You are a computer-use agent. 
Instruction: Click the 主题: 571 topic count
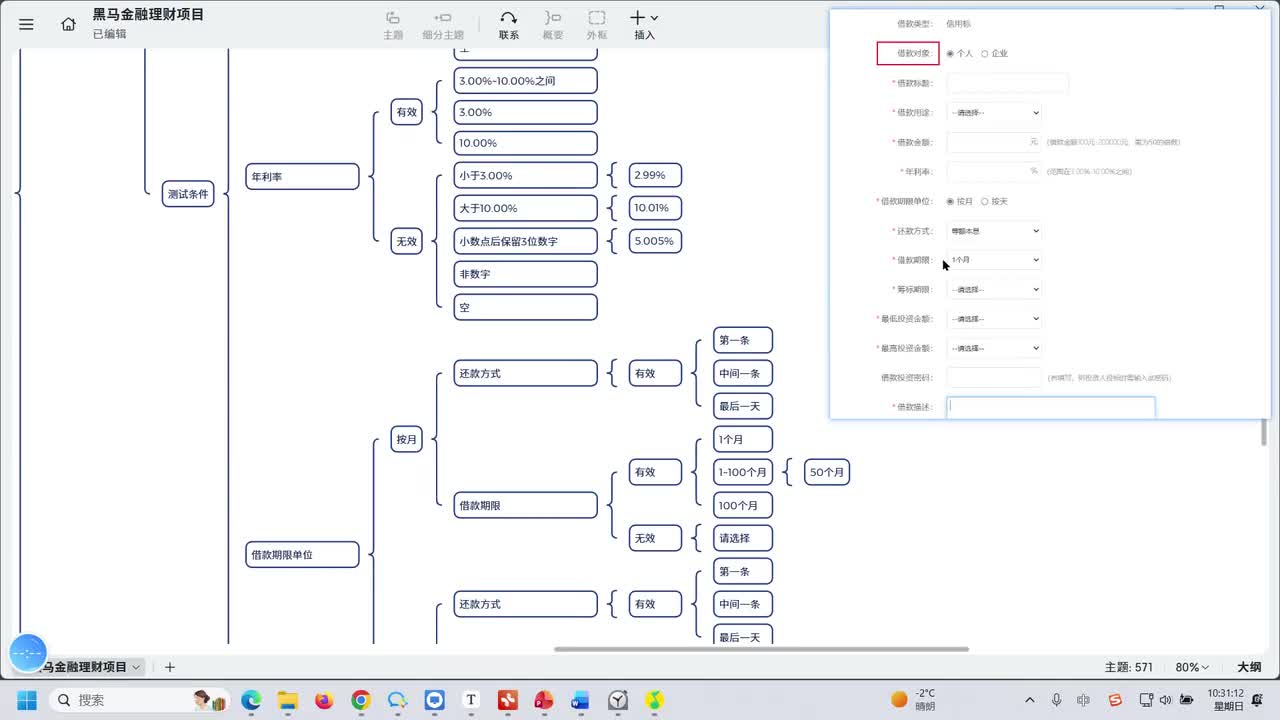coord(1129,667)
